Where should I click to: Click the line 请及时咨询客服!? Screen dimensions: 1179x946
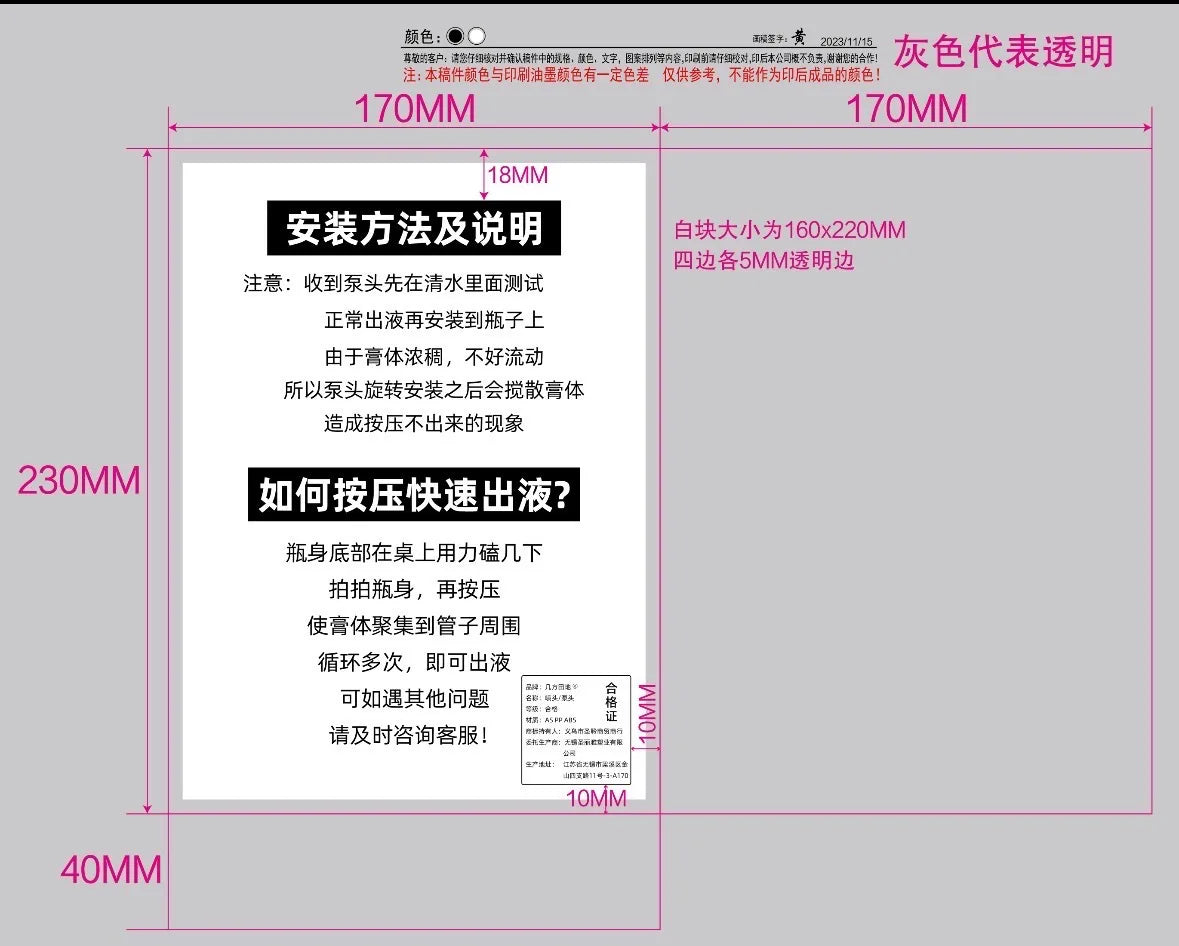[x=413, y=735]
